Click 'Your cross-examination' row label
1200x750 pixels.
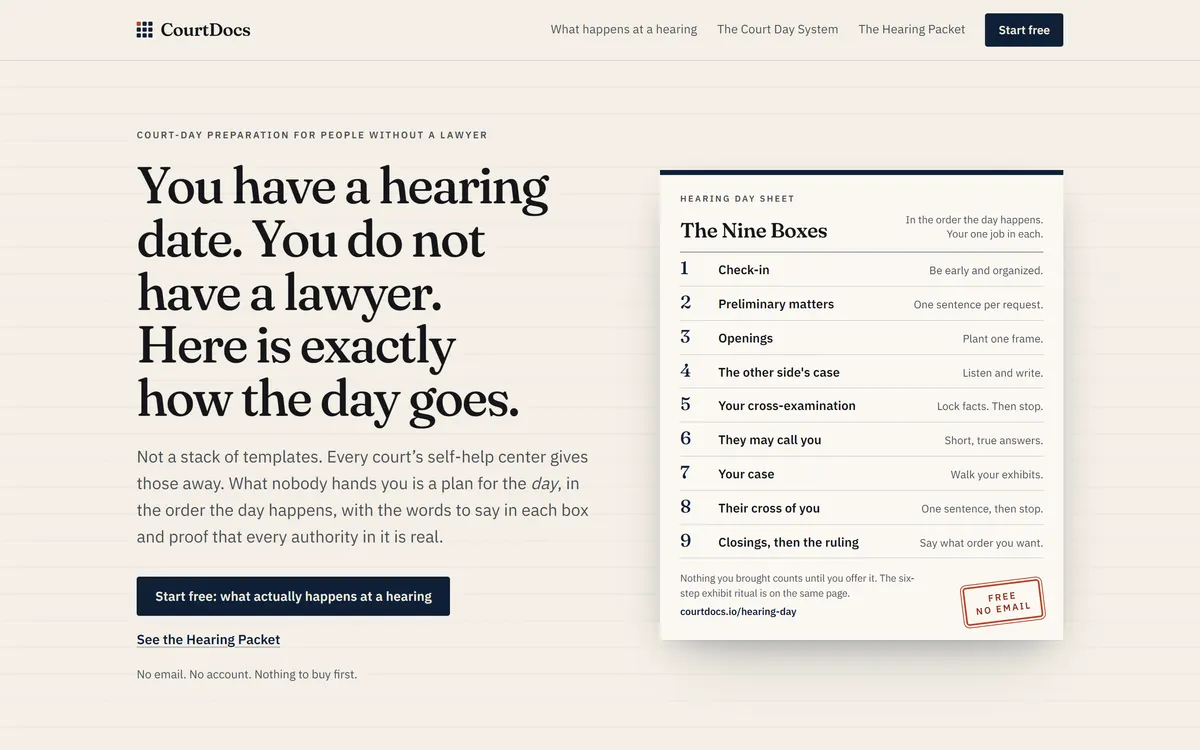787,406
